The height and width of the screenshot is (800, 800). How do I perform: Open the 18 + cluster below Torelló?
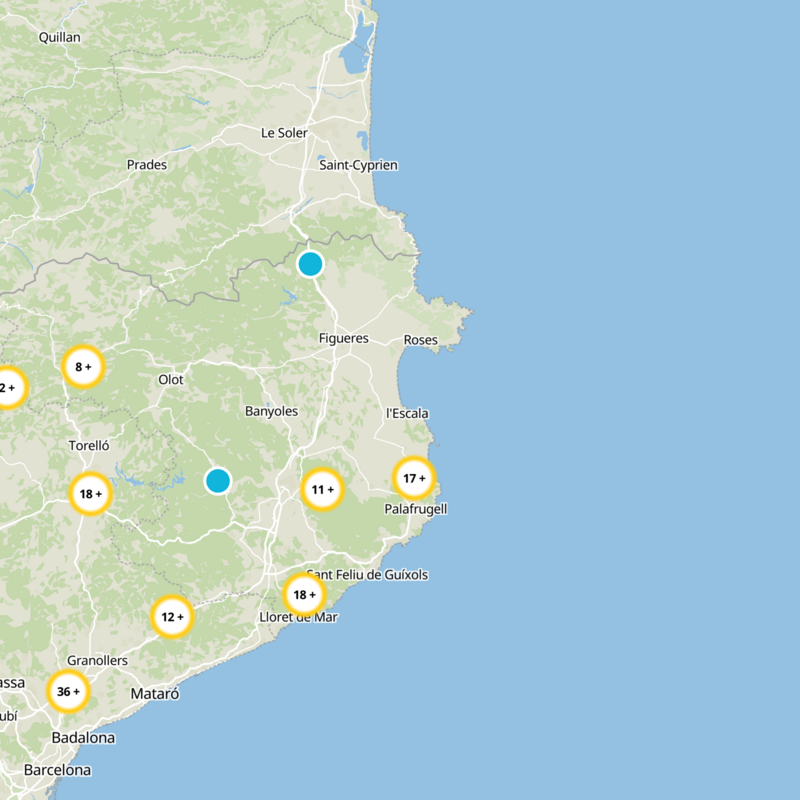(x=90, y=494)
